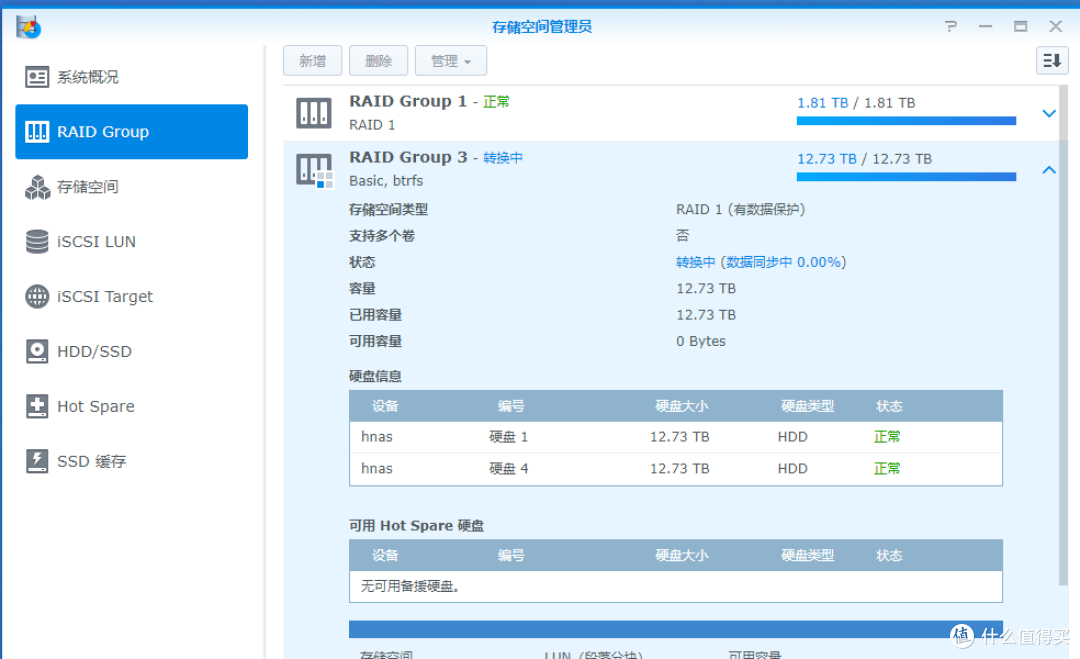Expand the RAID Group 1 details

coord(1048,113)
